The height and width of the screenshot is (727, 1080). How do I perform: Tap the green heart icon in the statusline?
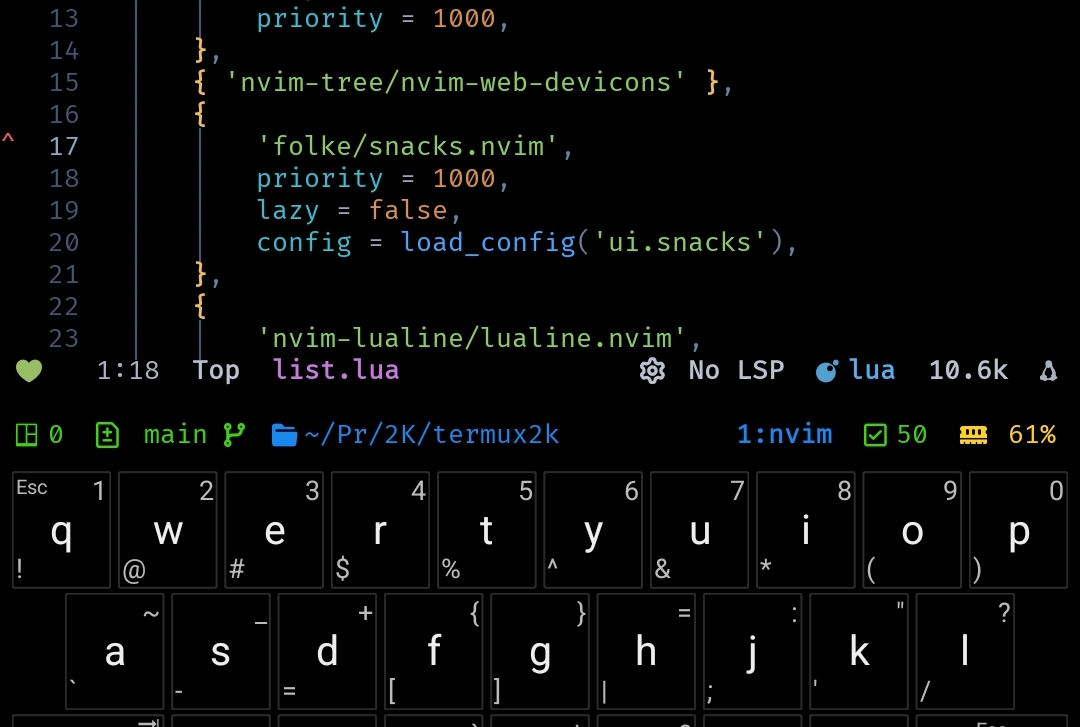click(x=29, y=371)
